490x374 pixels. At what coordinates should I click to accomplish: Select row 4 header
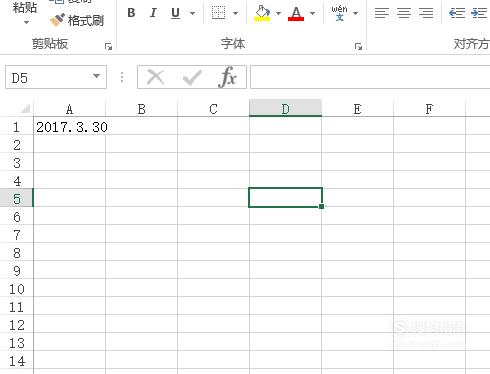tap(16, 181)
